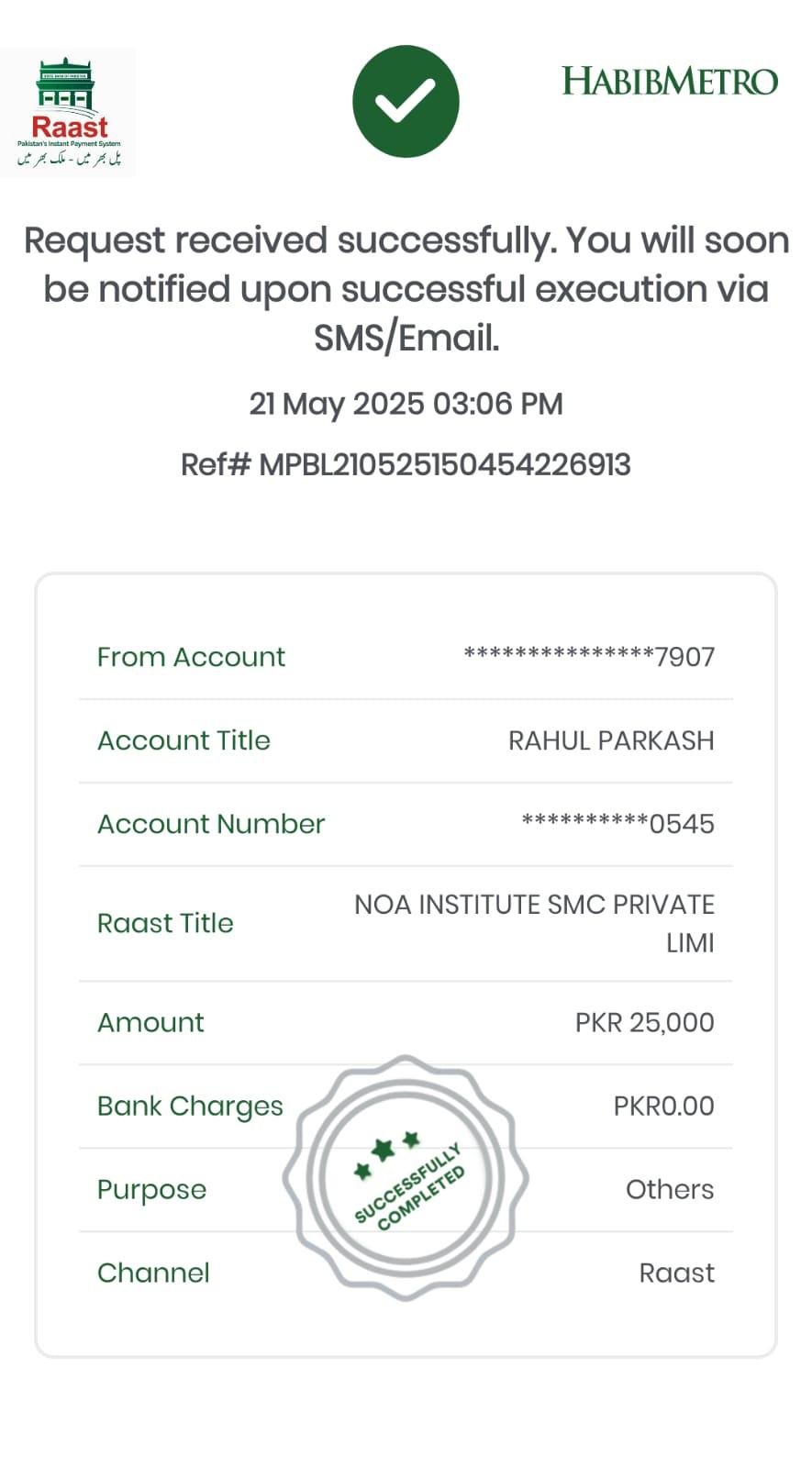Click the Account Number label

coord(211,824)
